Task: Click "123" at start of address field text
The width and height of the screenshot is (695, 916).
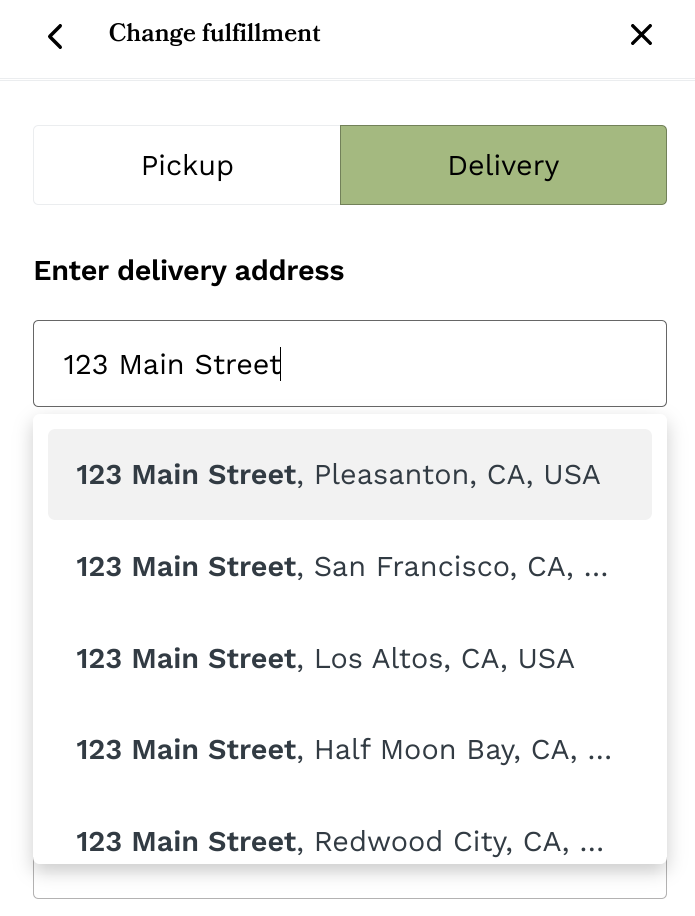Action: pyautogui.click(x=85, y=365)
